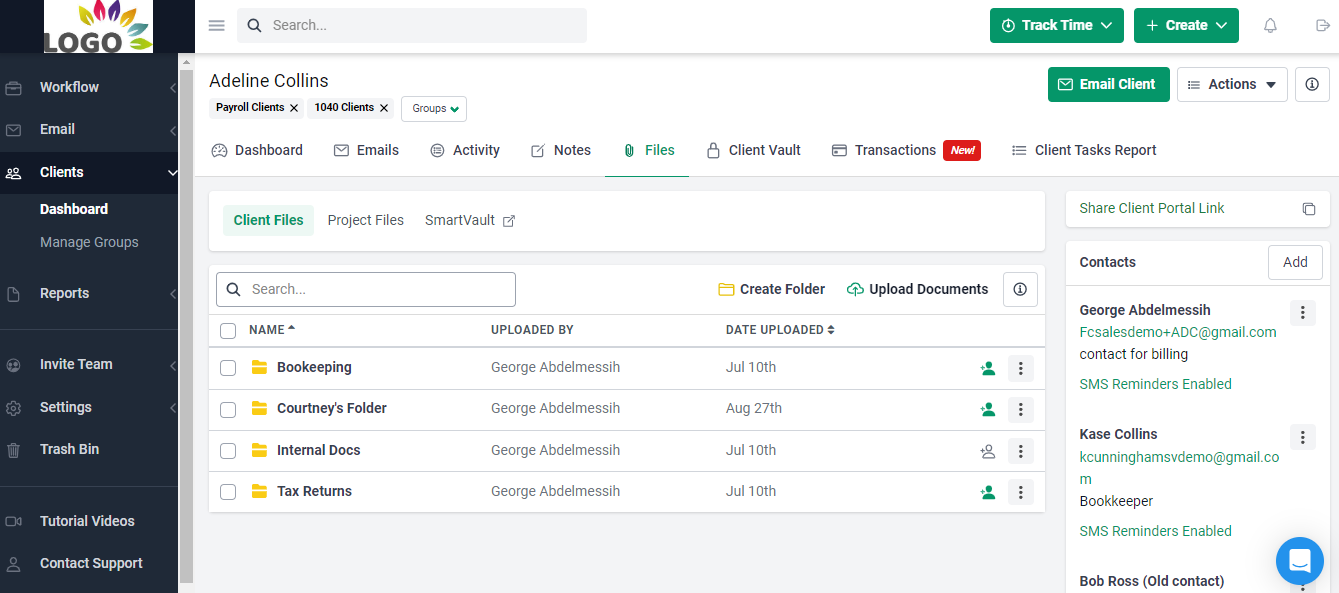The width and height of the screenshot is (1339, 593).
Task: Open Courtney's Folder row three-dot menu
Action: pyautogui.click(x=1020, y=409)
